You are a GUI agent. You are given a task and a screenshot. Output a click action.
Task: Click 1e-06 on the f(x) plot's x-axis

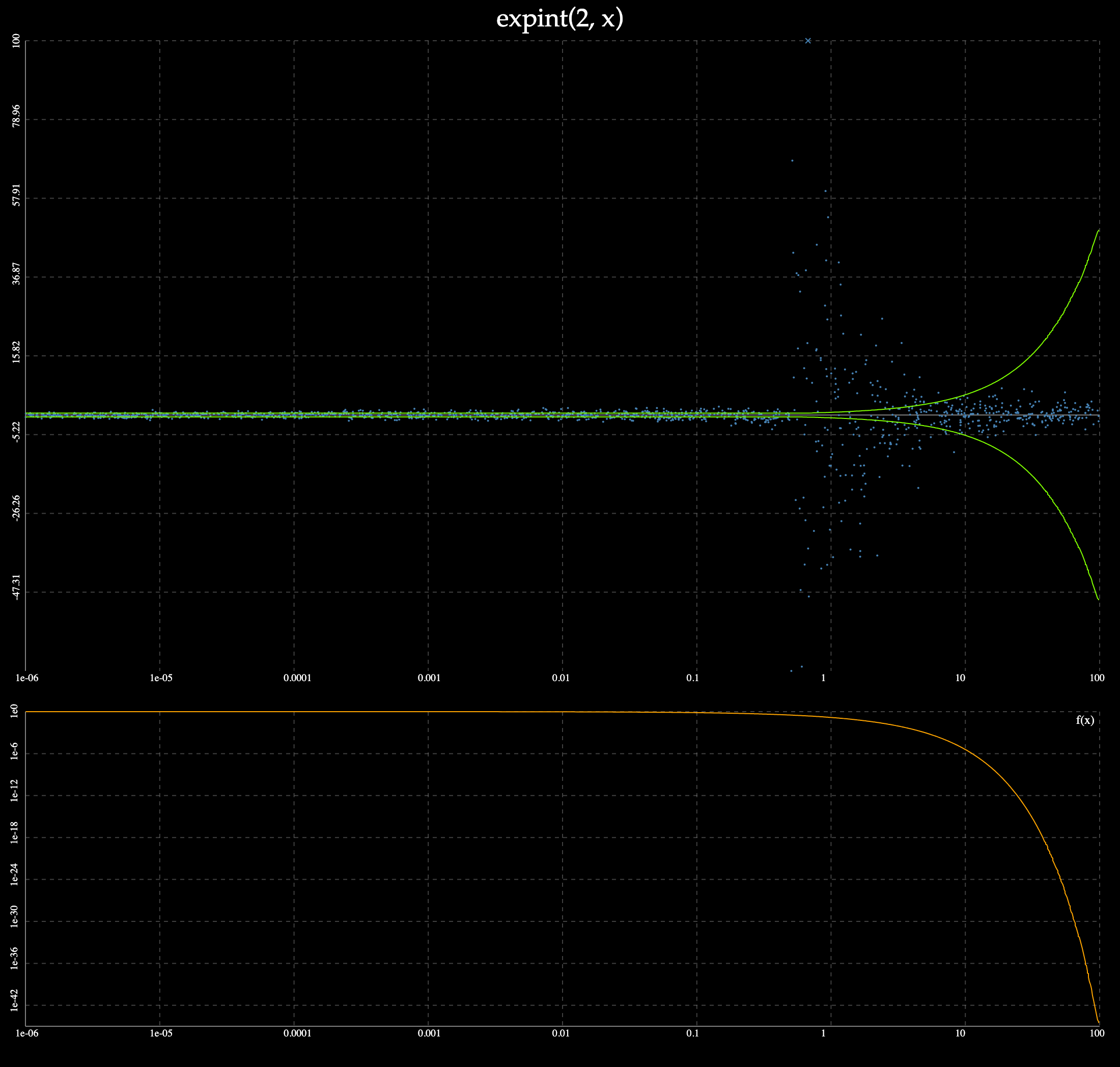pos(27,1033)
